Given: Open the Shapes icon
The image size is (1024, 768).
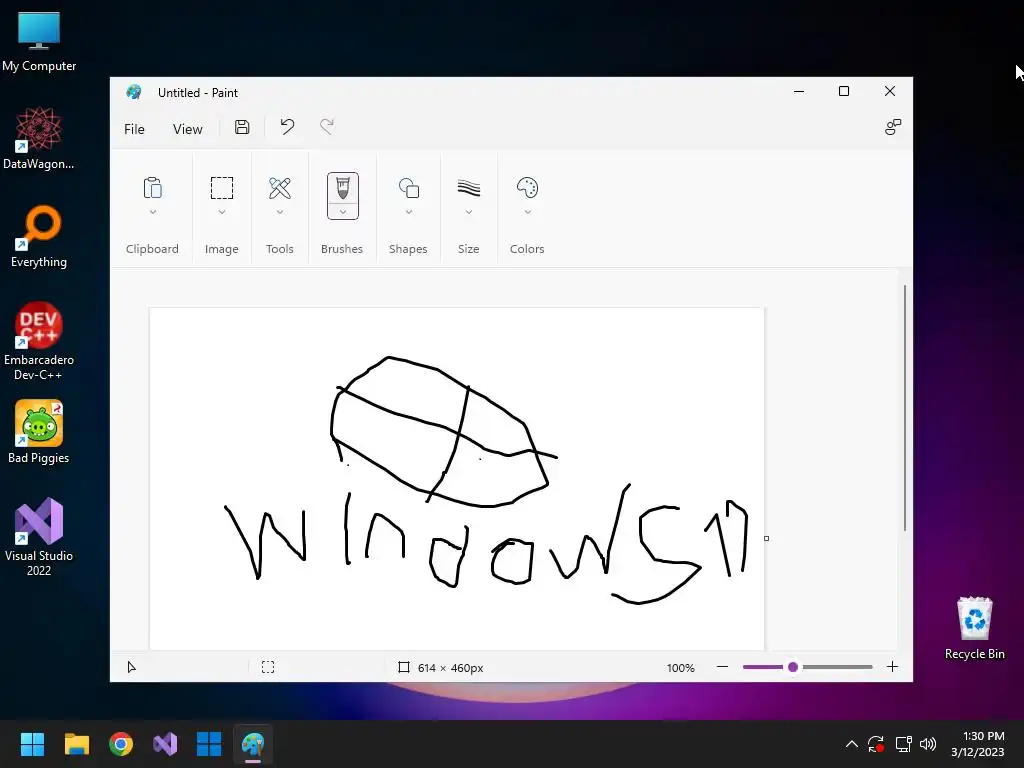Looking at the screenshot, I should tap(409, 188).
